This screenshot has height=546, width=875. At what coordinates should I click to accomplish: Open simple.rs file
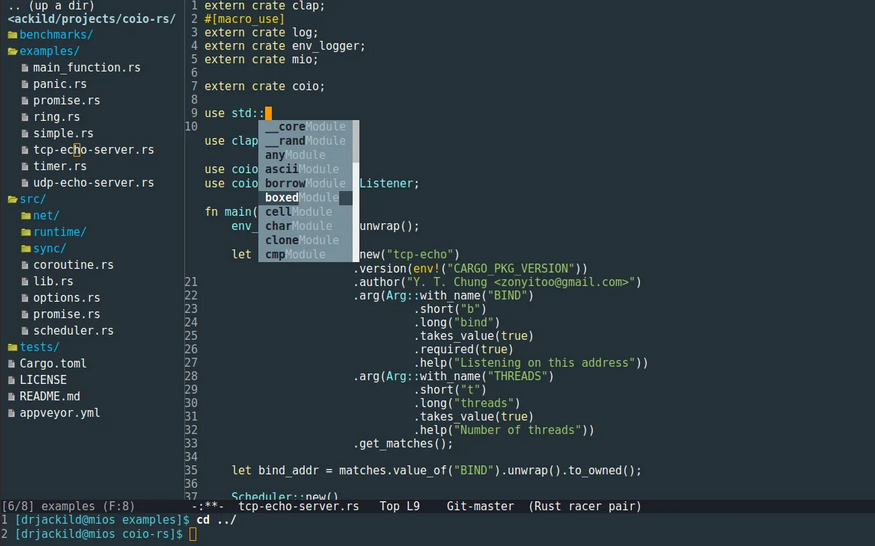[63, 134]
